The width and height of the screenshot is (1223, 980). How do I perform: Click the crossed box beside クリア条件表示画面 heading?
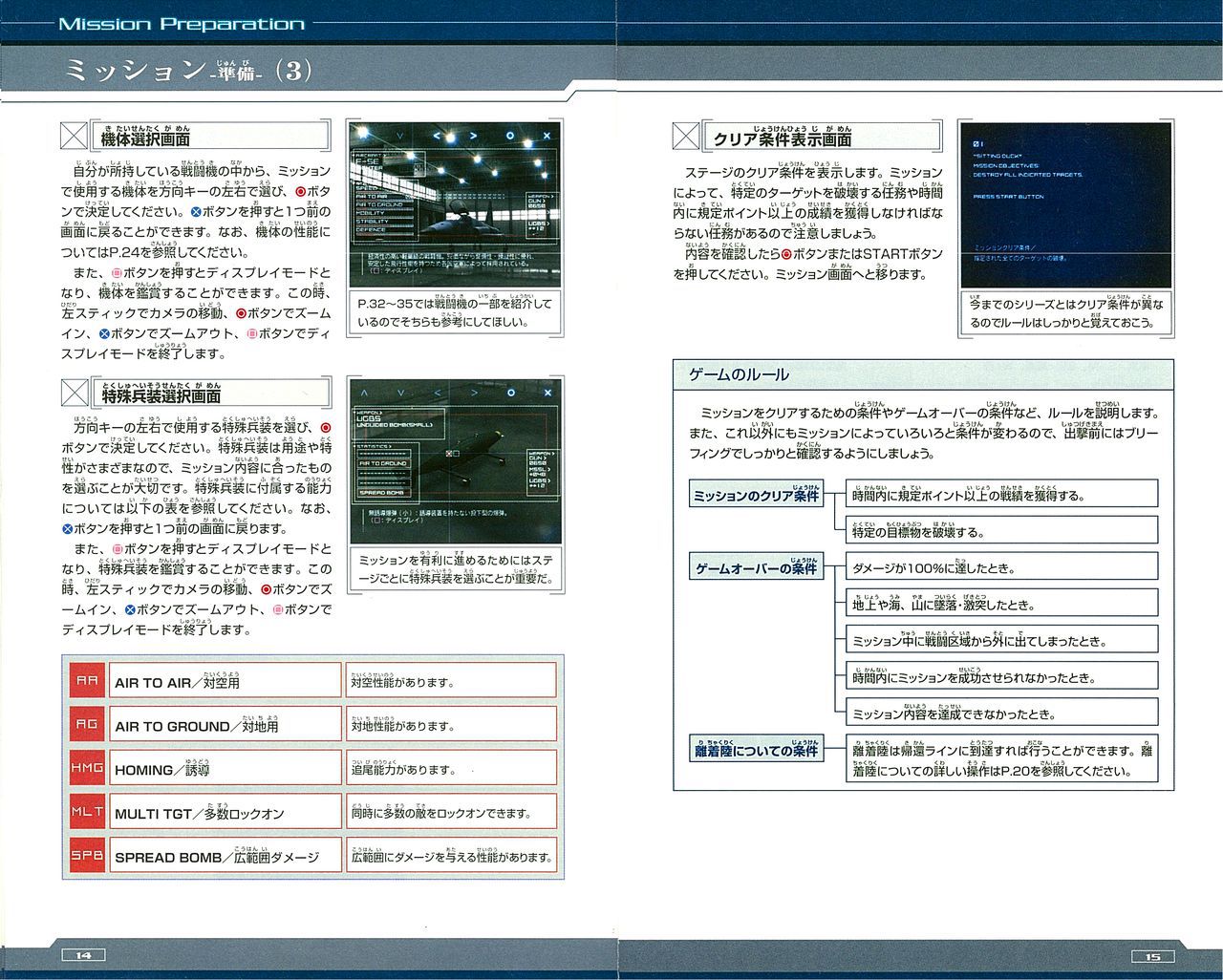coord(685,138)
